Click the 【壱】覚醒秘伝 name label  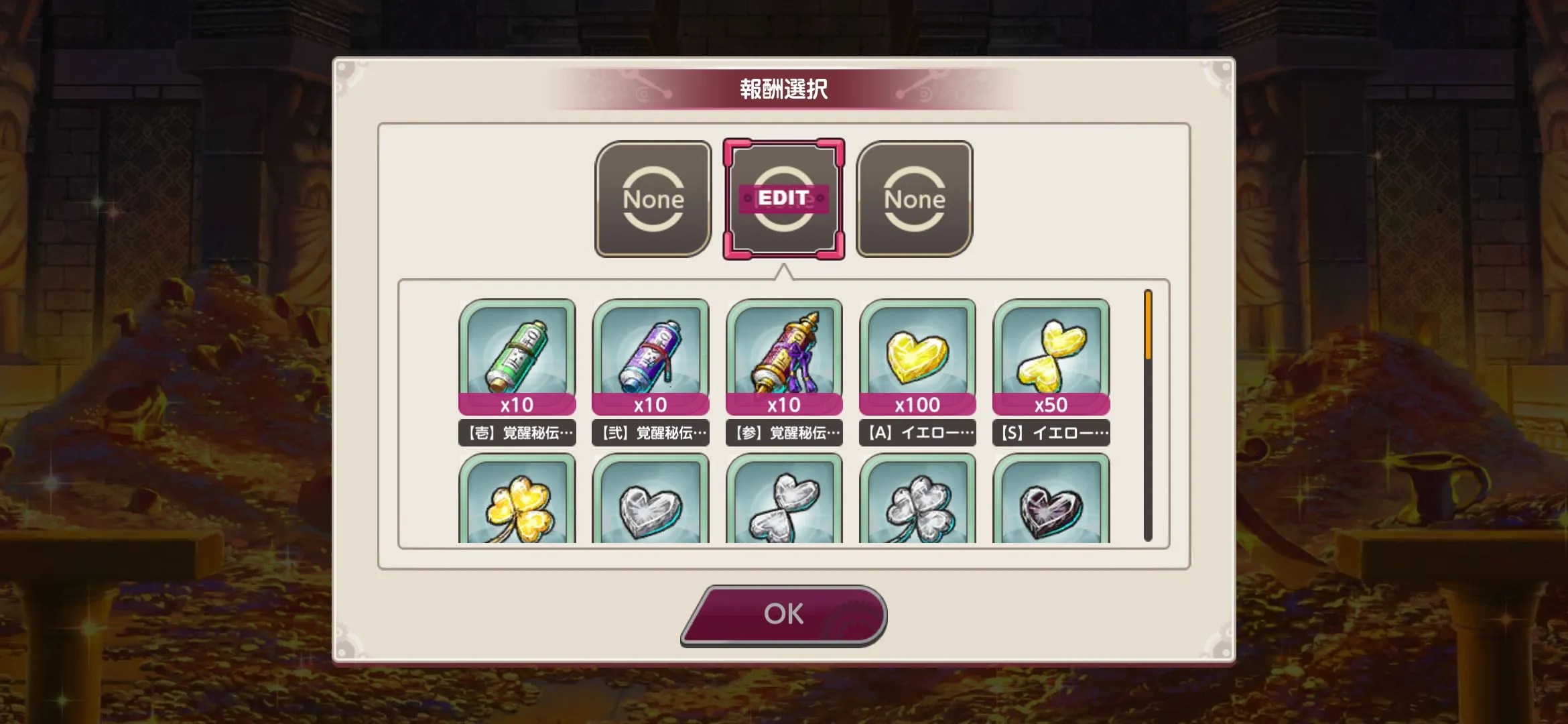517,433
